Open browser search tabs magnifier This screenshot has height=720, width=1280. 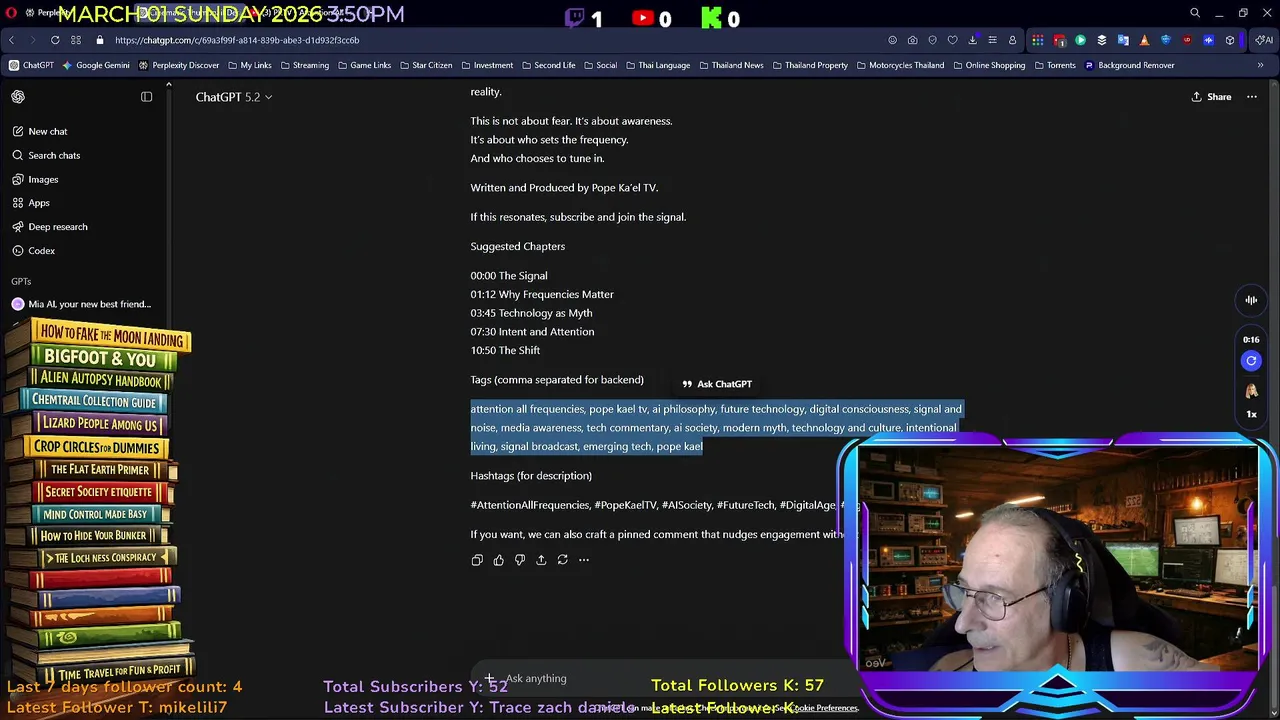point(1195,13)
